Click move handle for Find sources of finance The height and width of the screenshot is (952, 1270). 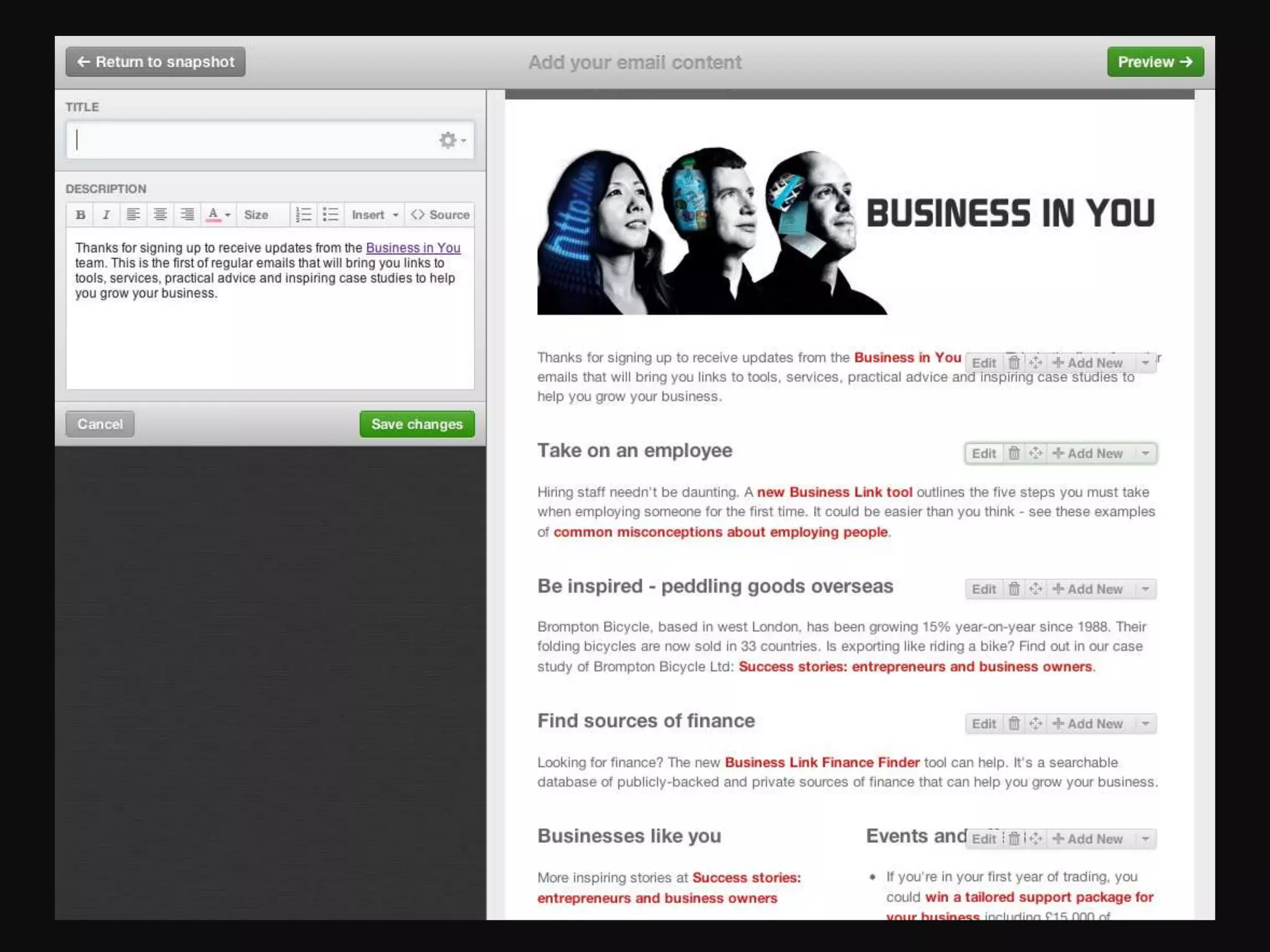click(x=1036, y=723)
